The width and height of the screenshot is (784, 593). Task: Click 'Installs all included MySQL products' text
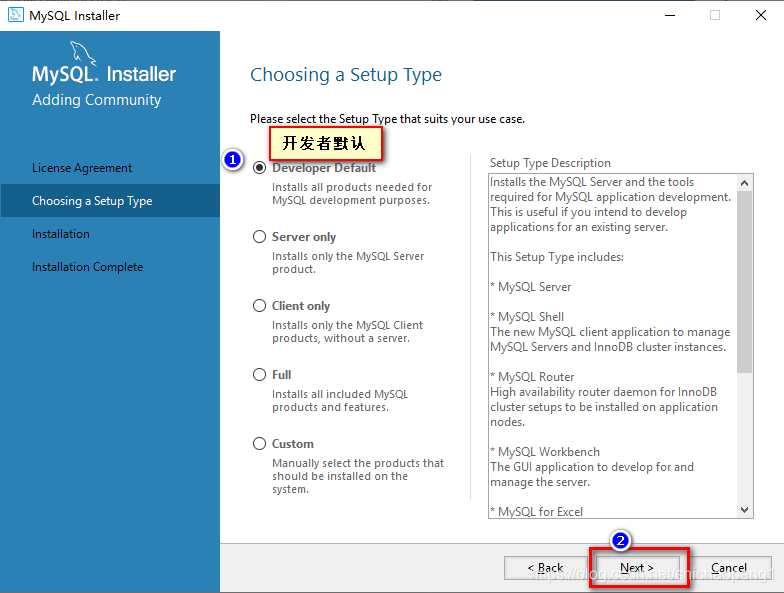pyautogui.click(x=340, y=400)
